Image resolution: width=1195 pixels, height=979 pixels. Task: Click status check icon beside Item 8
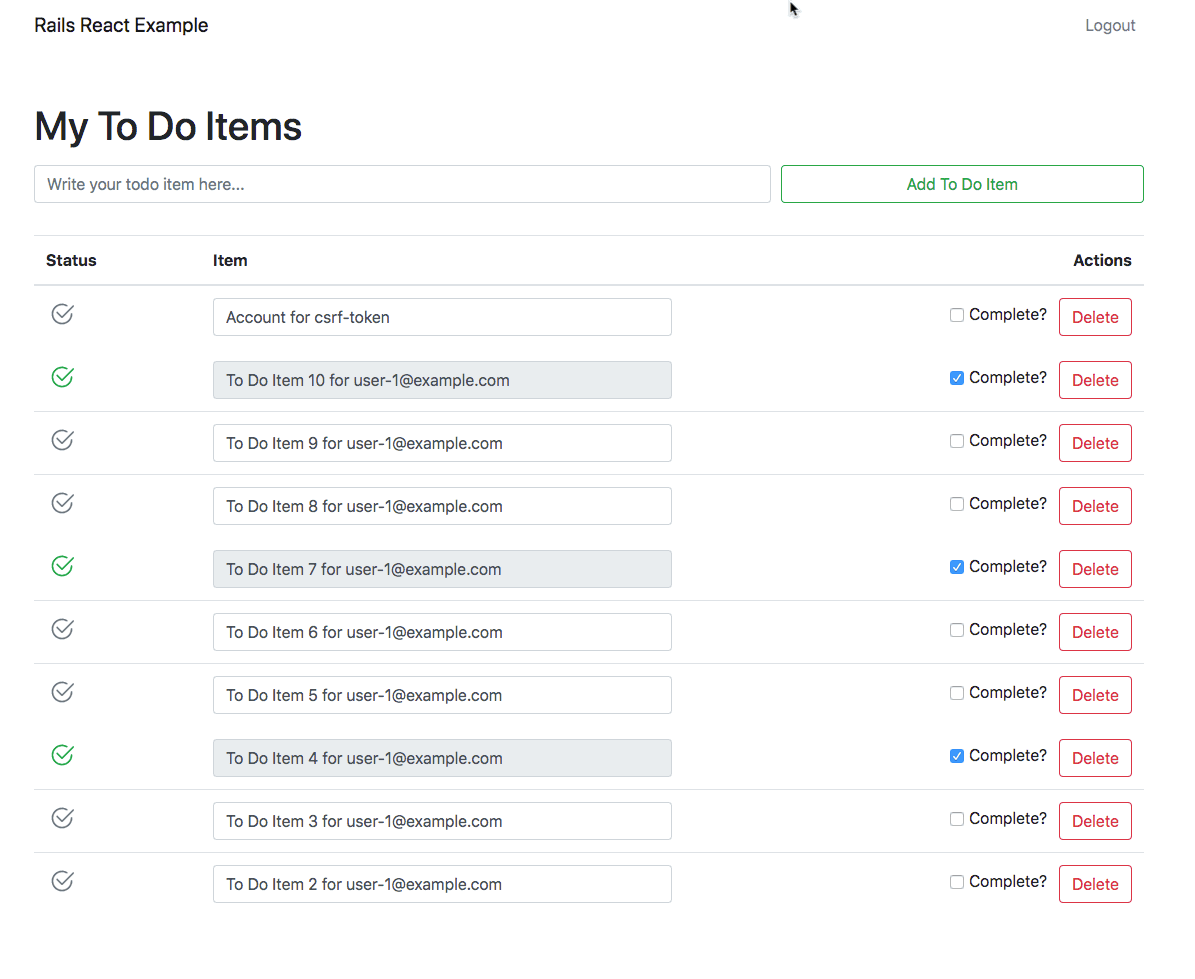point(62,504)
